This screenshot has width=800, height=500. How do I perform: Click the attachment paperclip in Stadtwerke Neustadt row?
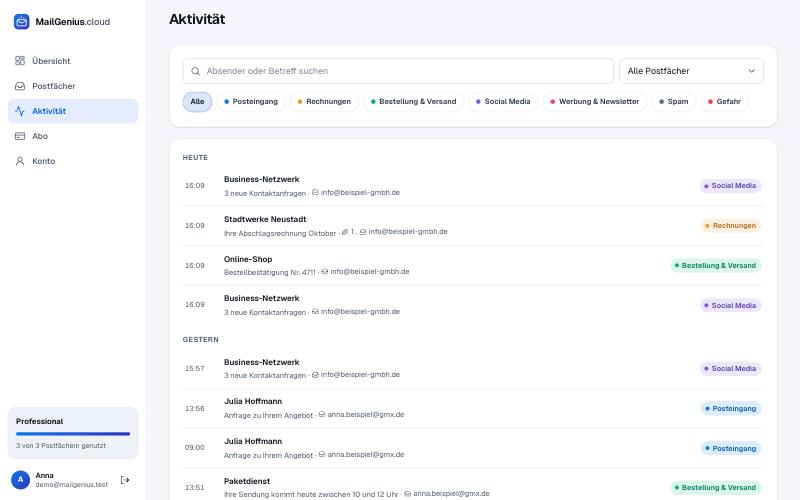click(x=345, y=232)
